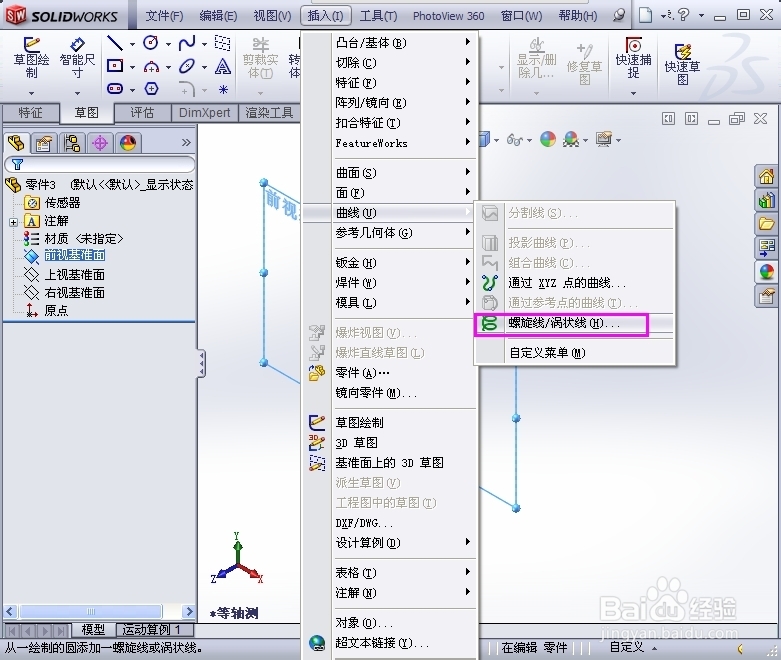
Task: Switch to the Features (特征) tab
Action: pyautogui.click(x=30, y=113)
